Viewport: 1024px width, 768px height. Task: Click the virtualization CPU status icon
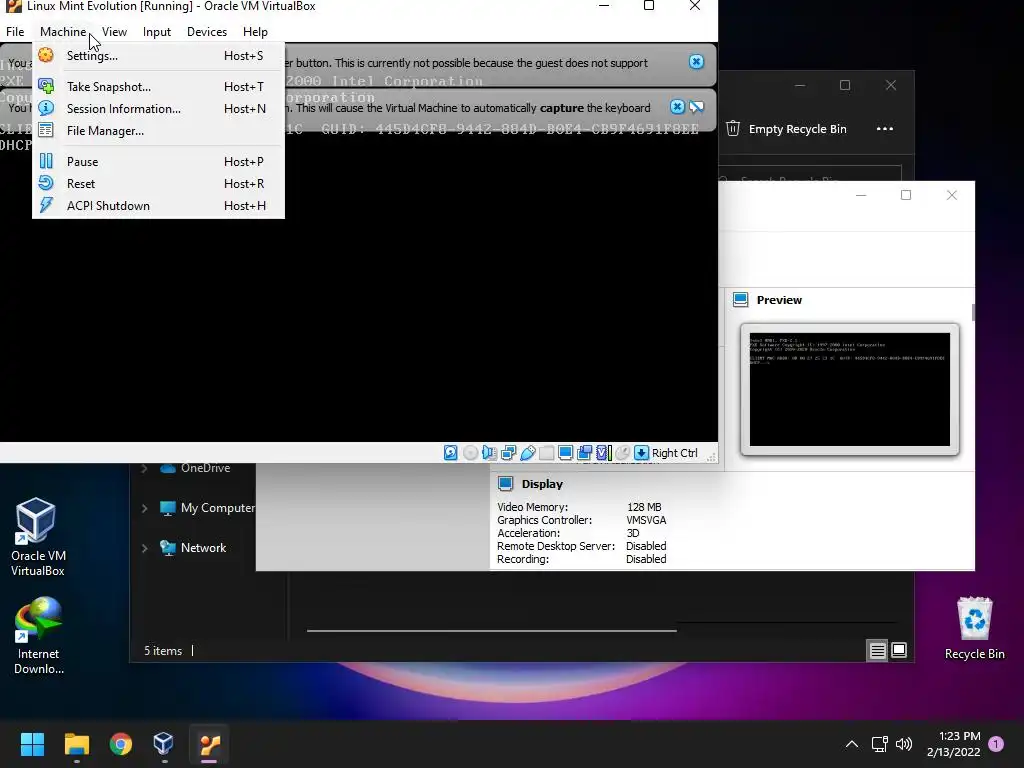coord(603,453)
